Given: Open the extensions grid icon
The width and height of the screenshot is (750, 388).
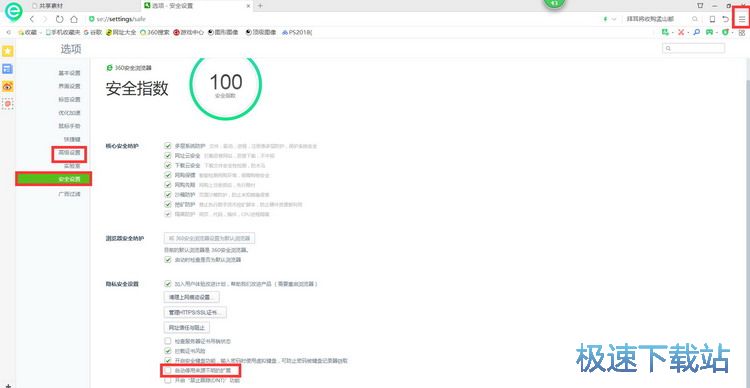Looking at the screenshot, I should [x=742, y=33].
